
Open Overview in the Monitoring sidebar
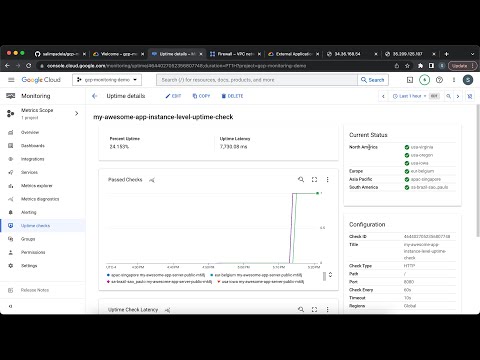tap(30, 132)
